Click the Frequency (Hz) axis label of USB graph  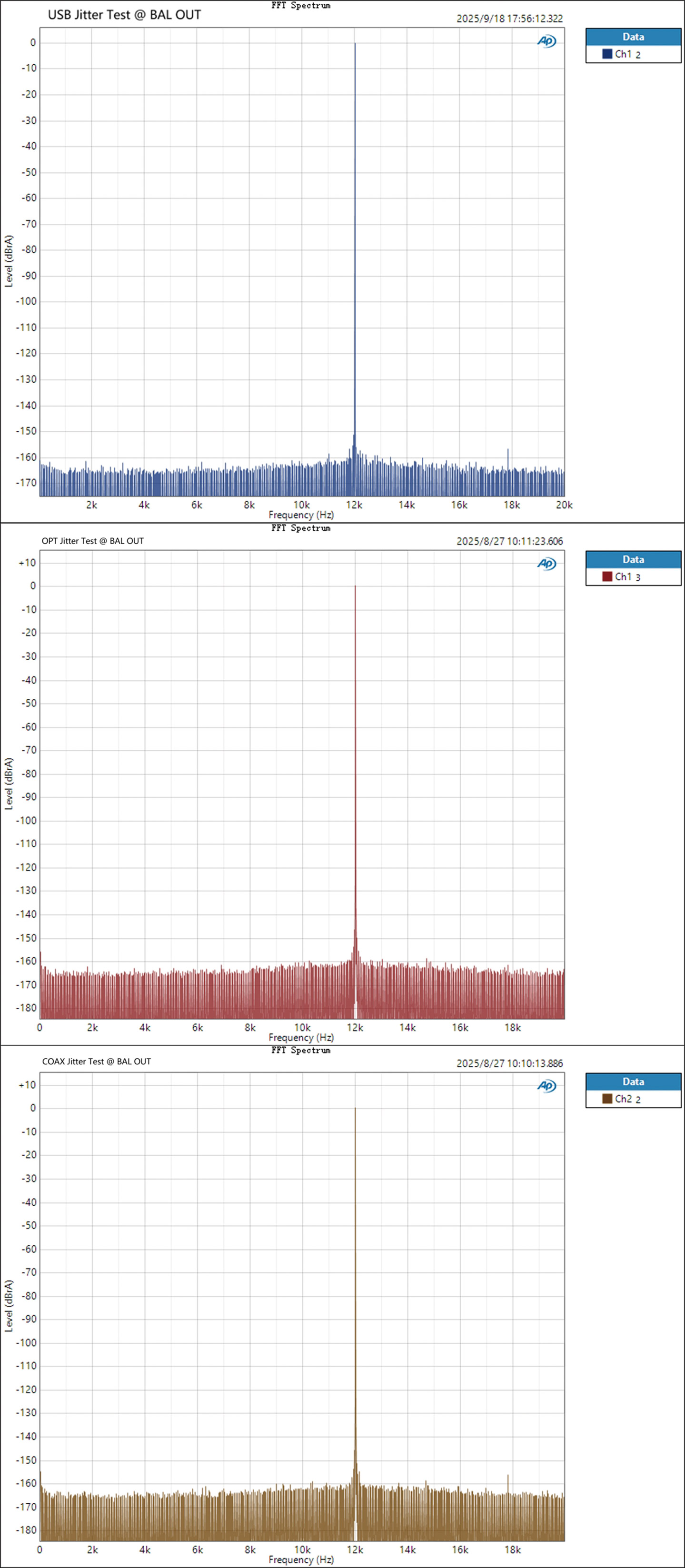(x=301, y=515)
